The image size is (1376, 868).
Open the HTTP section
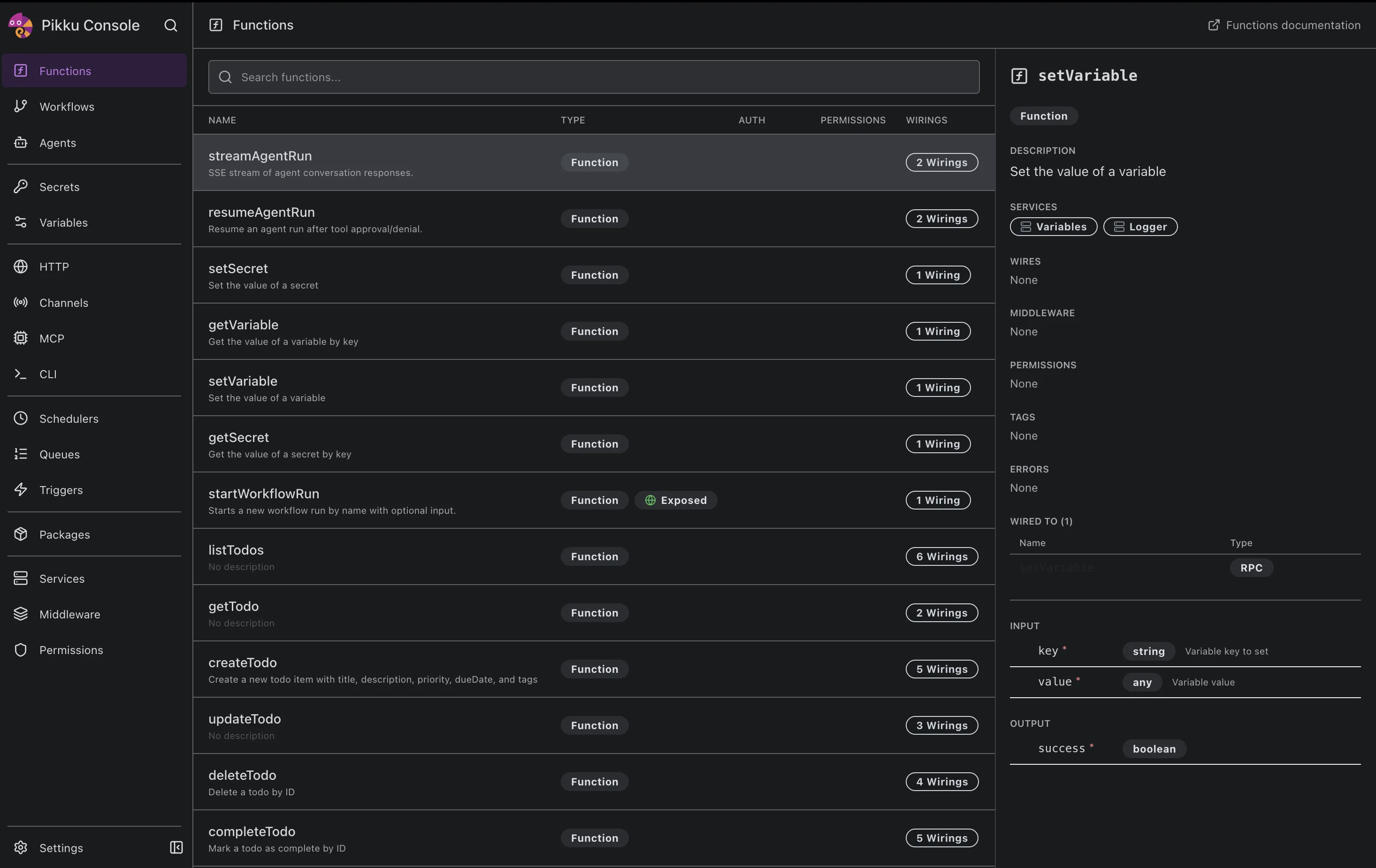55,266
